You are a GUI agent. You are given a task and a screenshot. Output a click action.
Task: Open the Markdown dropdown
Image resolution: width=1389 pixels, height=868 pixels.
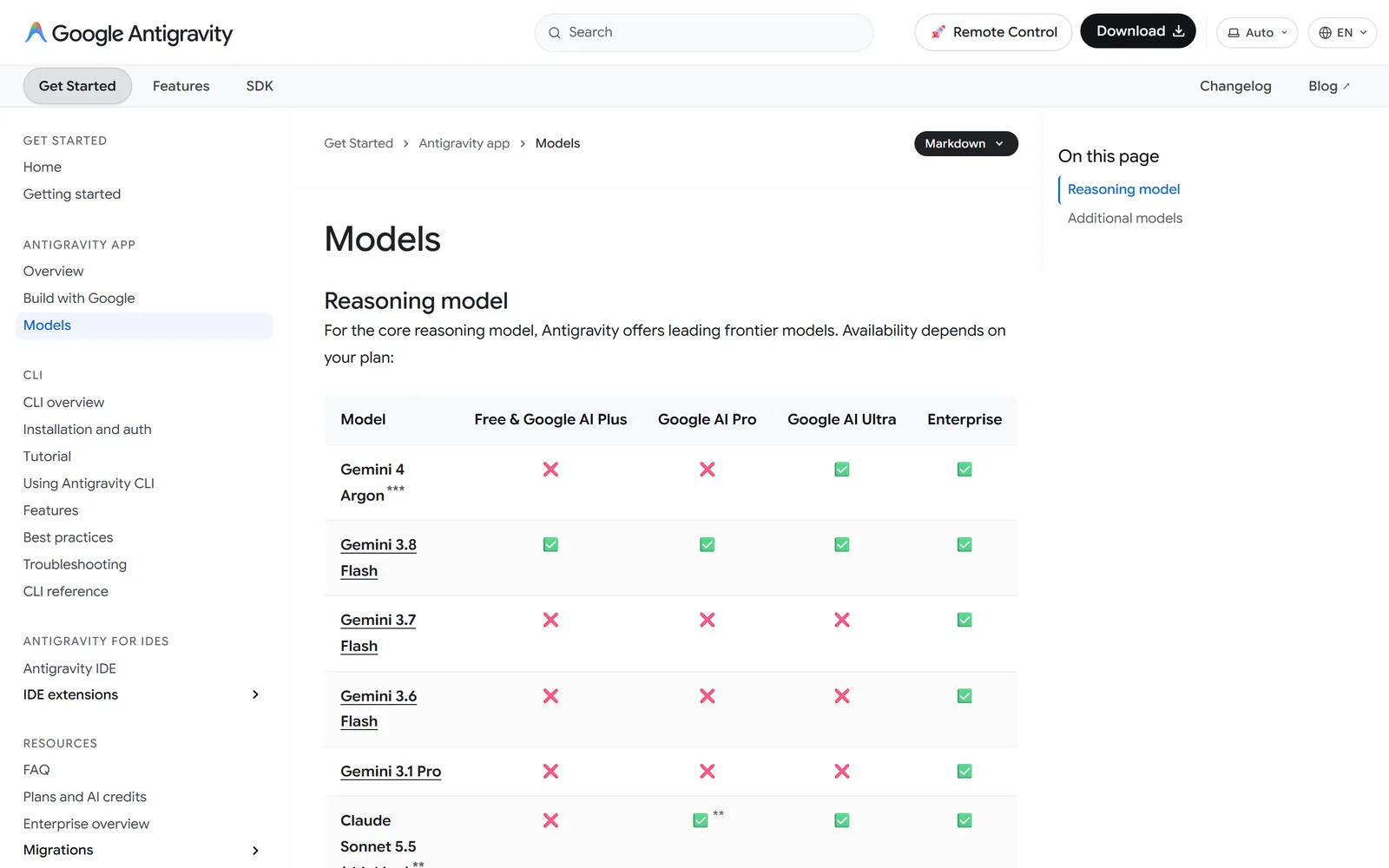point(966,143)
